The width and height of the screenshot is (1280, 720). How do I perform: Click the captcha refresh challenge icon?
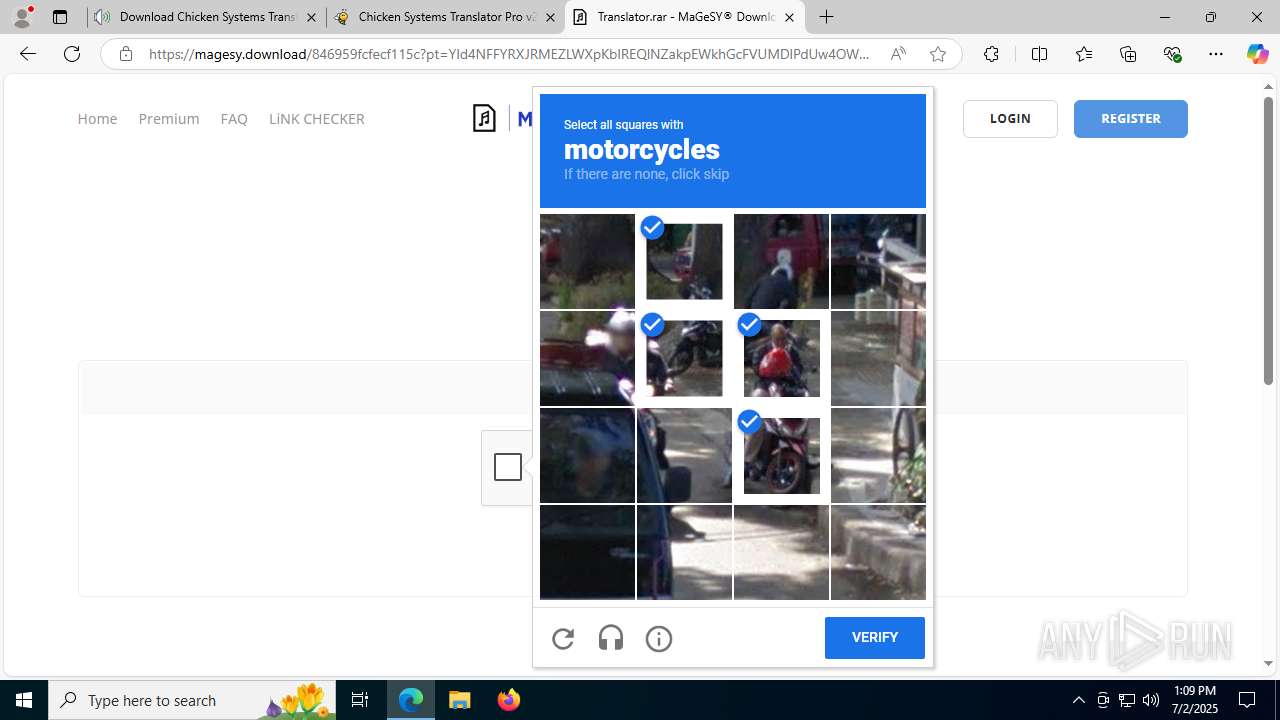(563, 638)
